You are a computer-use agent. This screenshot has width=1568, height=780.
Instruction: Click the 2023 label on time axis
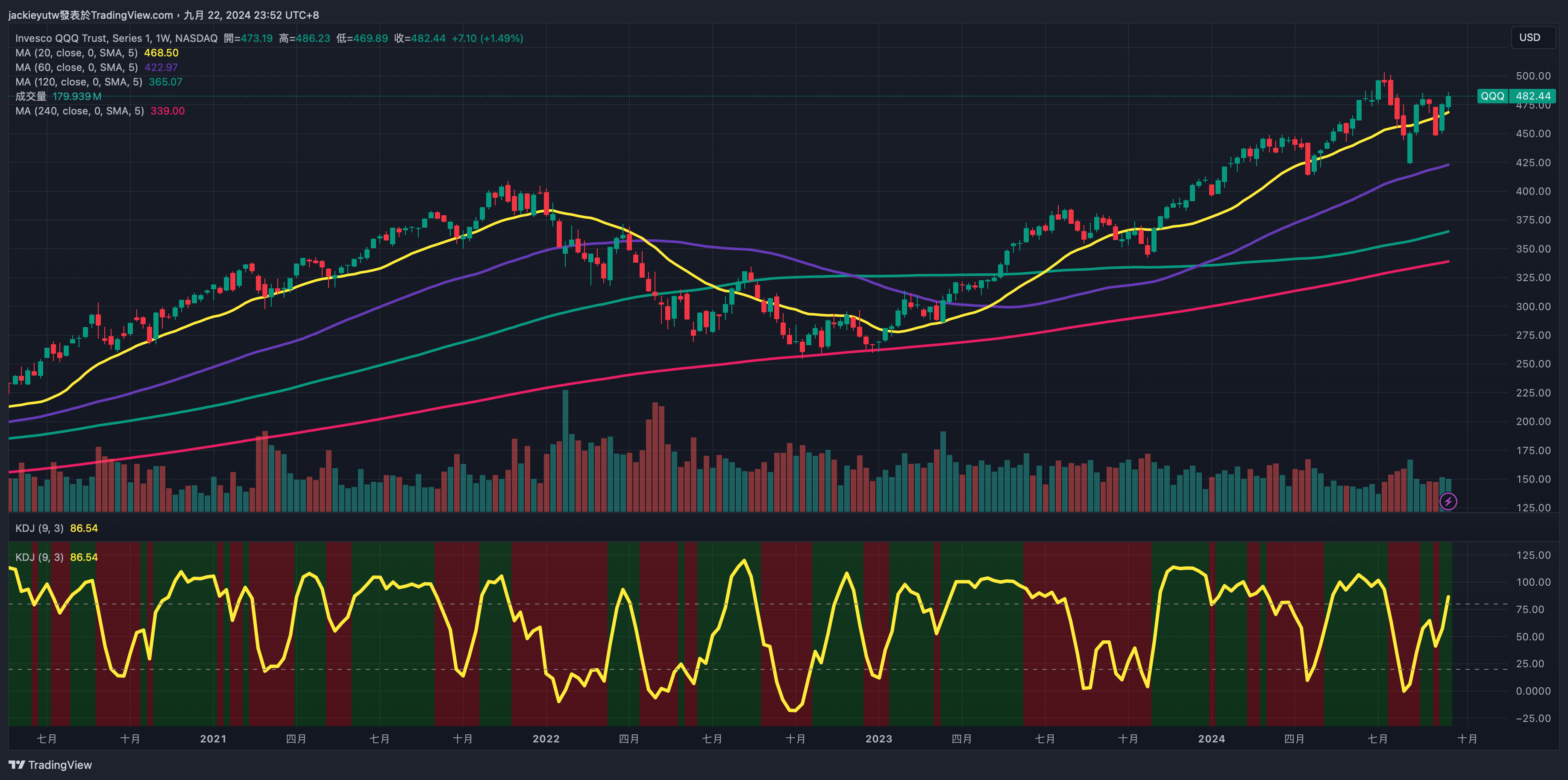(x=878, y=739)
